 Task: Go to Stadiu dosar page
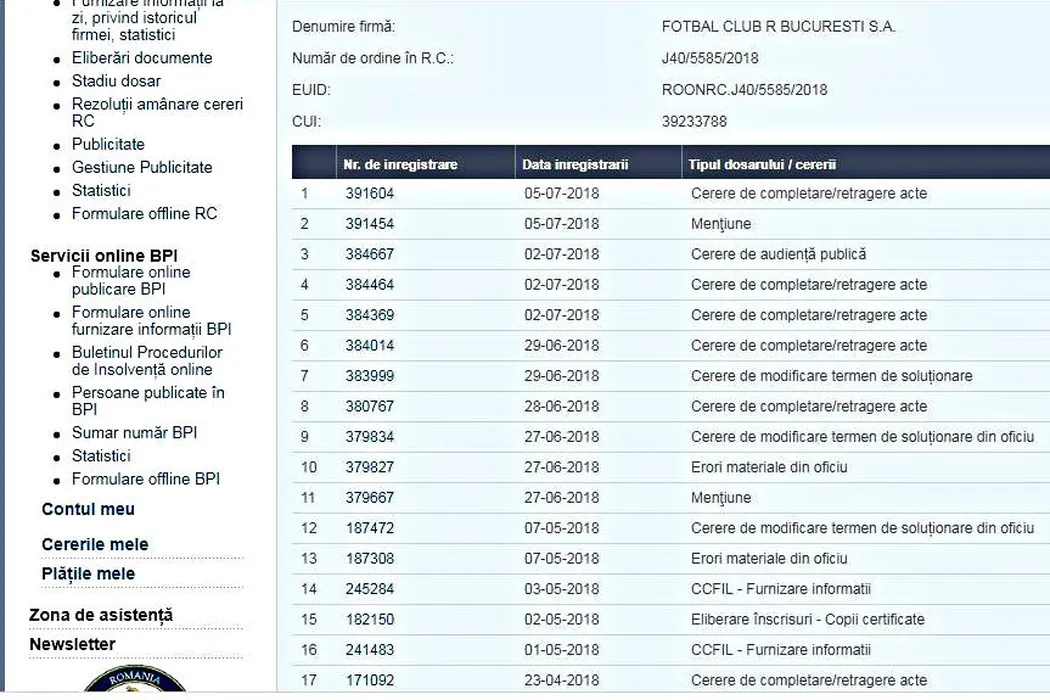(116, 81)
